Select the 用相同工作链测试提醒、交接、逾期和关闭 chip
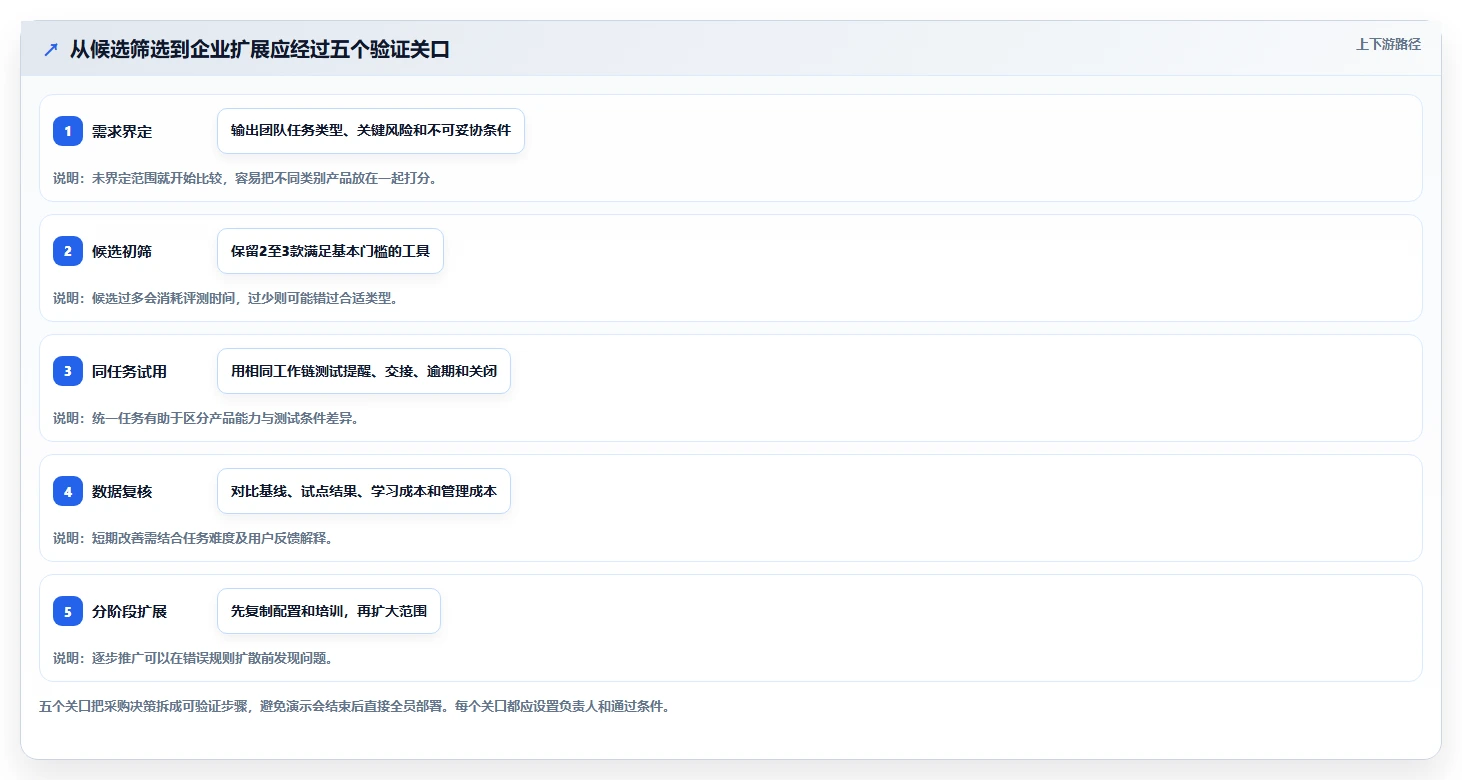Viewport: 1462px width, 780px height. [364, 371]
